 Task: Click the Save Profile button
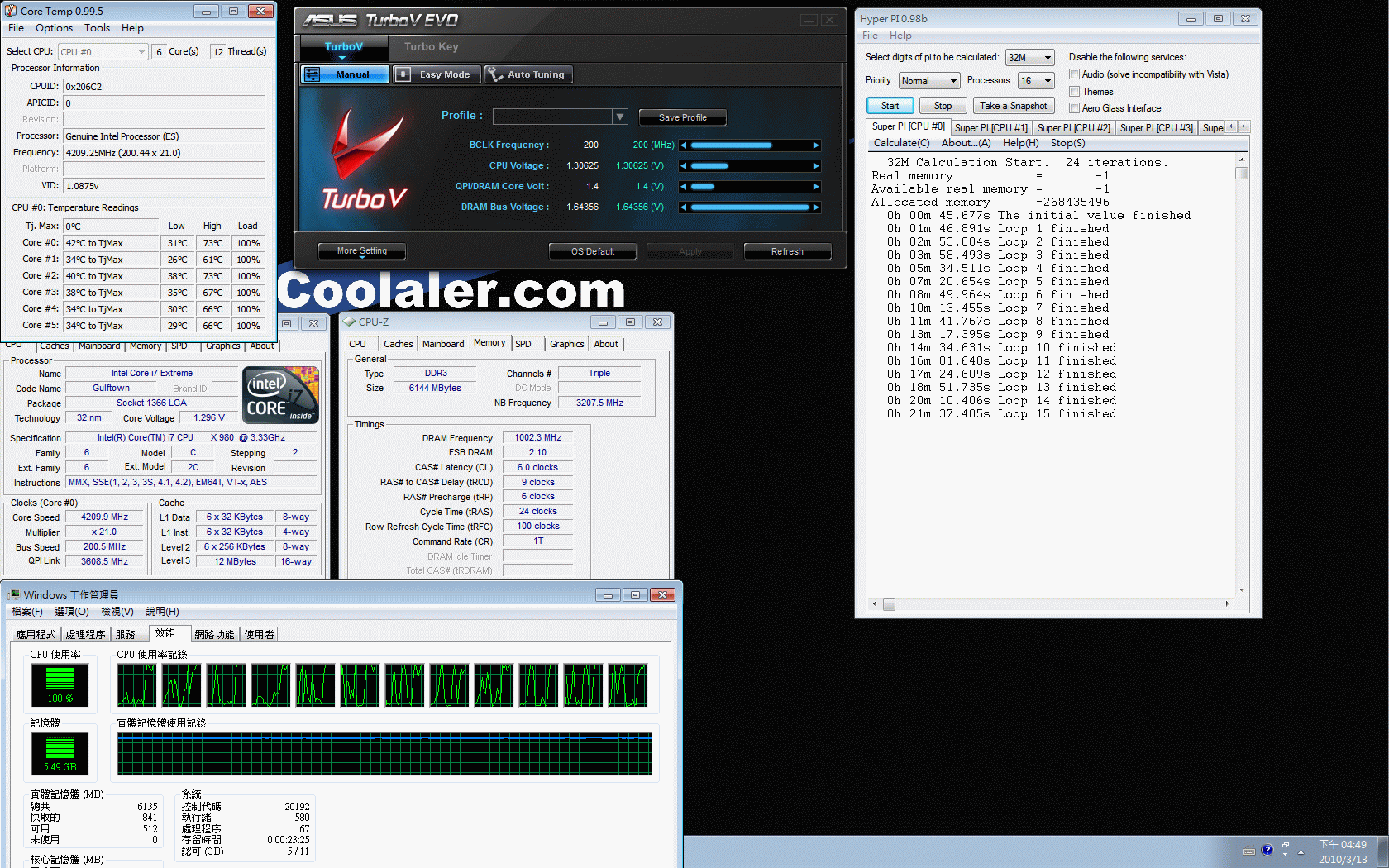coord(682,117)
